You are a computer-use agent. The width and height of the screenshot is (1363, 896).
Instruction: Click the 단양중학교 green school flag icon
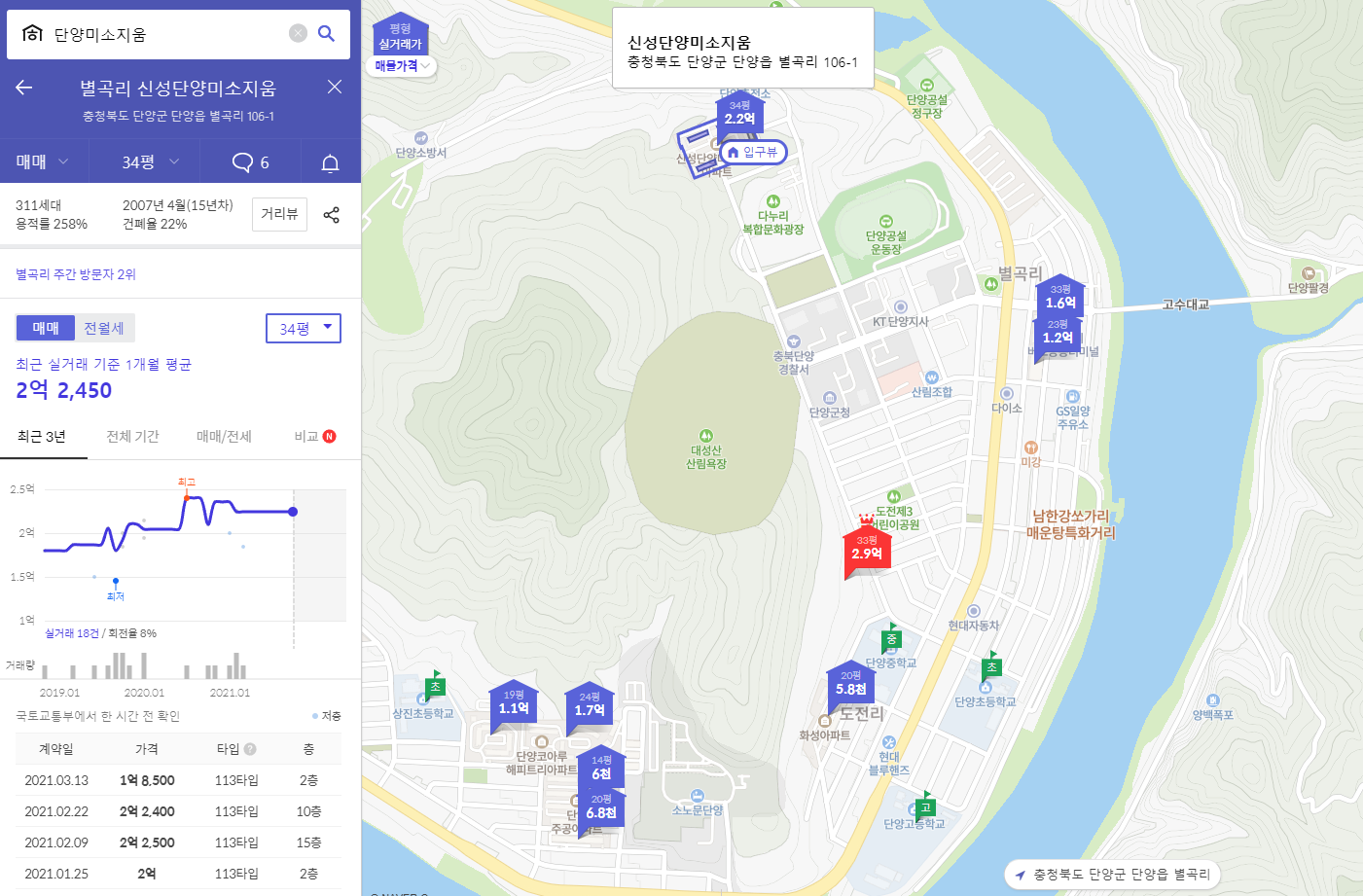click(x=891, y=638)
